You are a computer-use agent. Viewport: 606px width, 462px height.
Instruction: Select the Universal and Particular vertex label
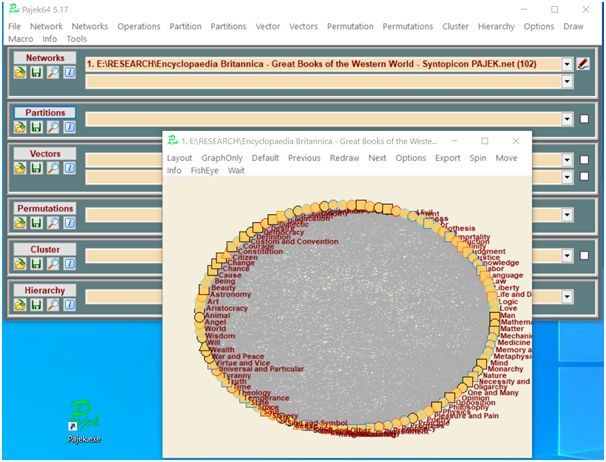(x=261, y=369)
